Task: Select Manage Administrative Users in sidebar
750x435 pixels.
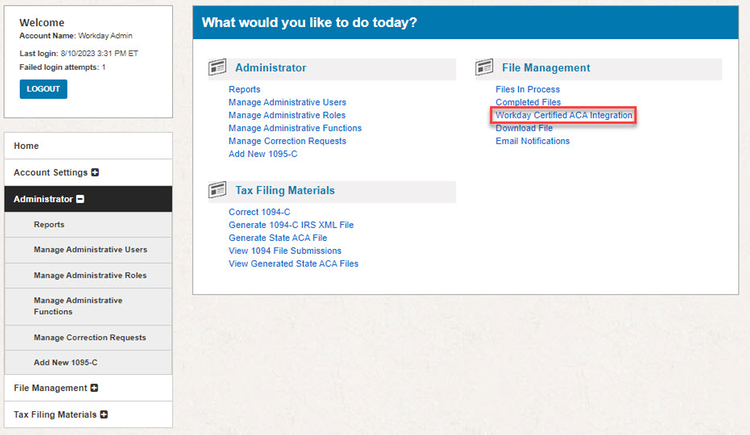Action: pos(90,249)
